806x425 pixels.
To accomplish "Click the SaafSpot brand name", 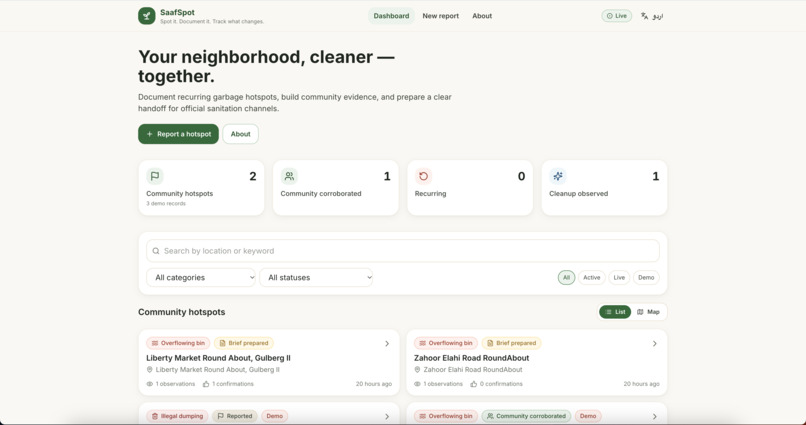I will pyautogui.click(x=177, y=12).
